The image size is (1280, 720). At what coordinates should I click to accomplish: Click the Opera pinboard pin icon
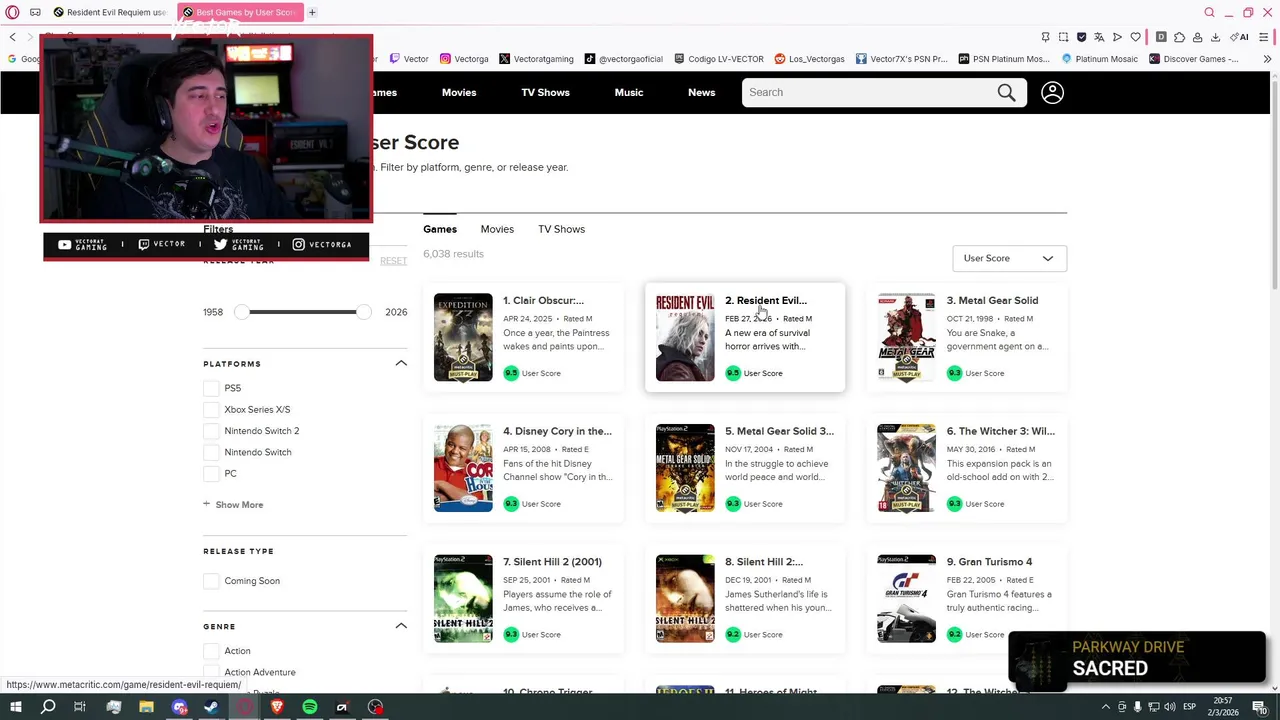coord(1045,37)
